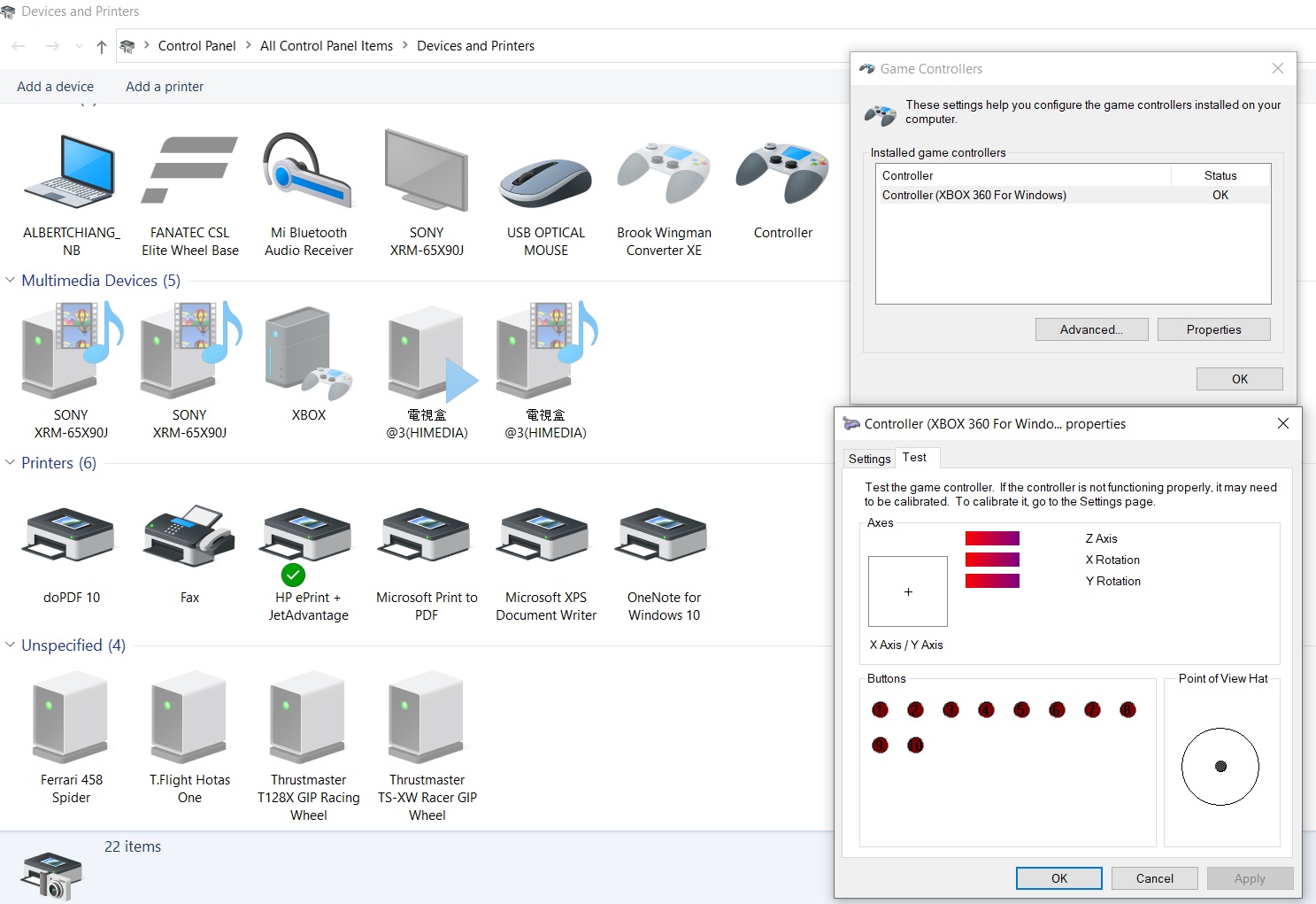Collapse the Multimedia Devices group
Viewport: 1316px width, 904px height.
(10, 280)
